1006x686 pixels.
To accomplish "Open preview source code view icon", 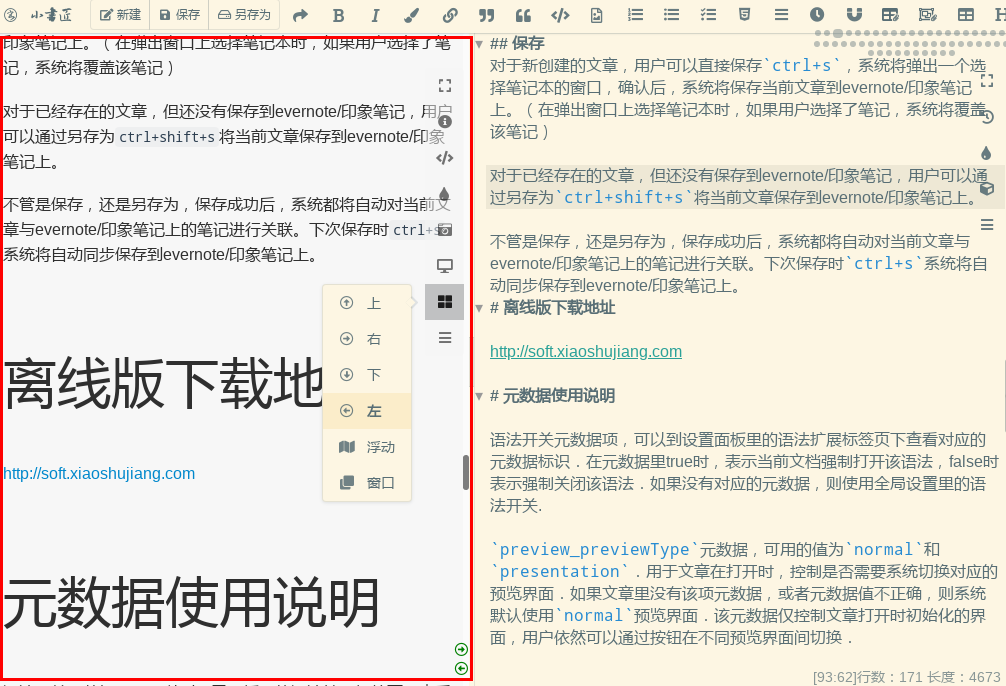I will (x=445, y=158).
